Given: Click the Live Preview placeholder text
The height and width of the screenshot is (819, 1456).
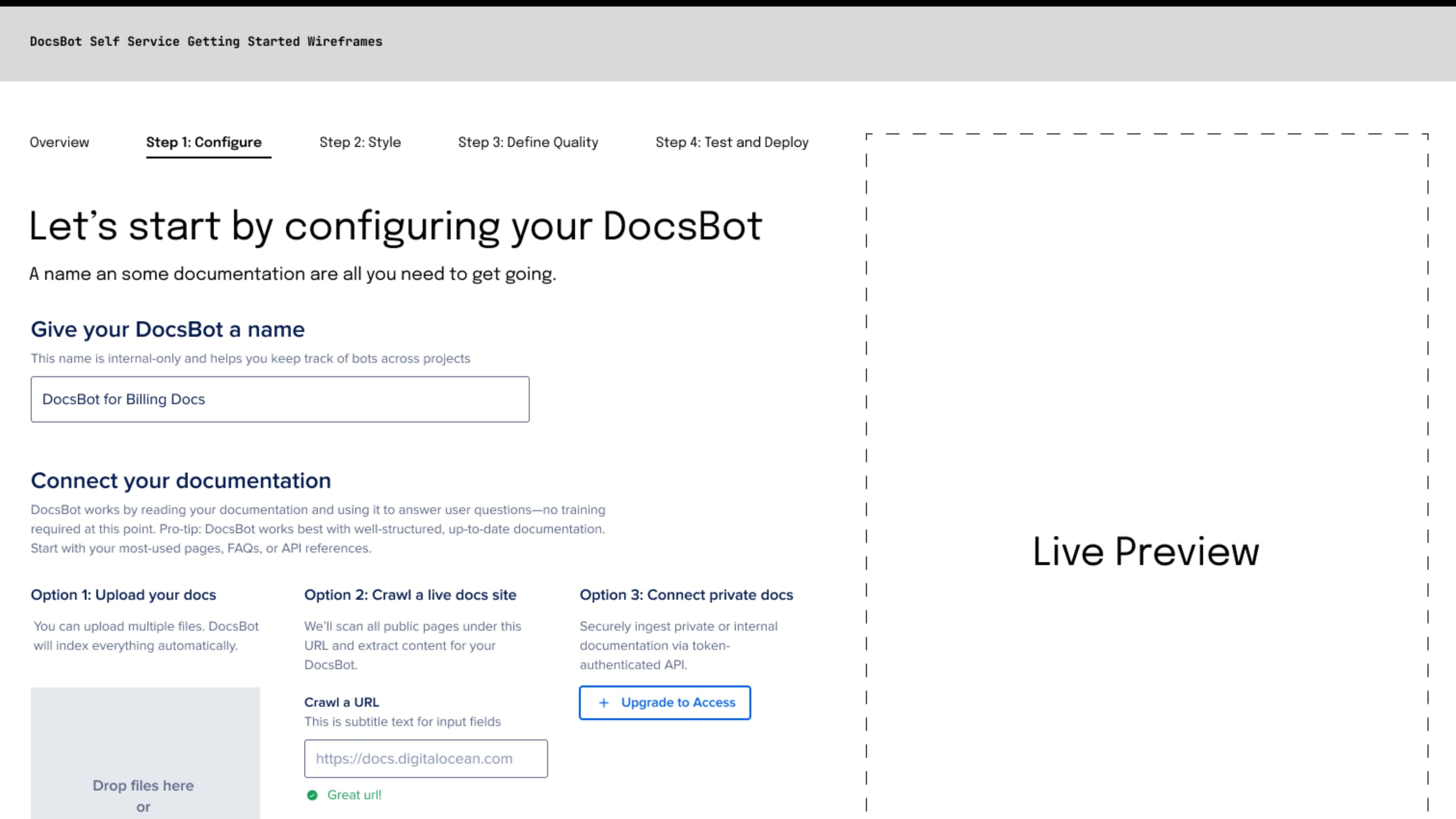Looking at the screenshot, I should [1146, 551].
